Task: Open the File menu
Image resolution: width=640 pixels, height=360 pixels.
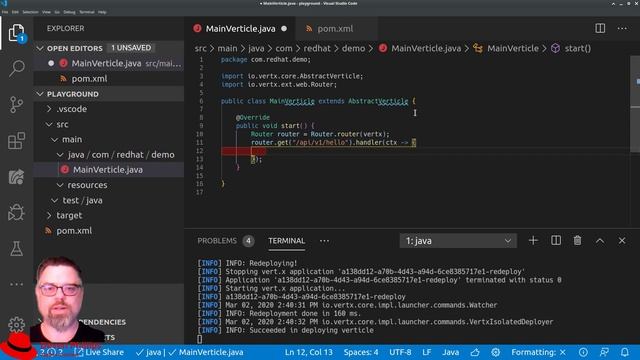Action: (x=5, y=12)
